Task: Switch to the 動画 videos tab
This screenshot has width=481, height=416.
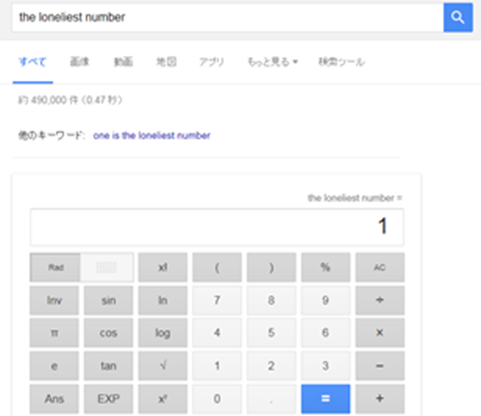Action: coord(123,62)
